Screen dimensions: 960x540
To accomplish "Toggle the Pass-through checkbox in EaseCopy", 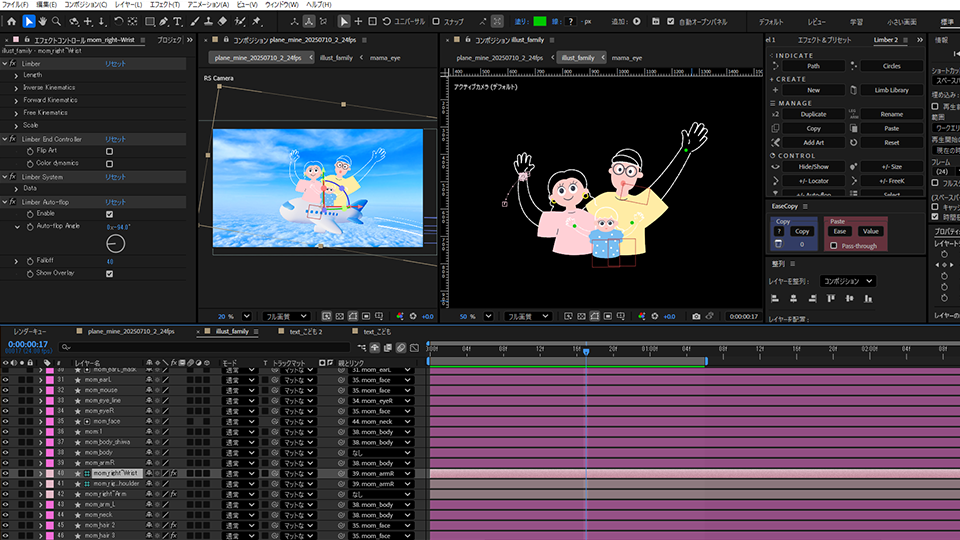I will pyautogui.click(x=833, y=246).
